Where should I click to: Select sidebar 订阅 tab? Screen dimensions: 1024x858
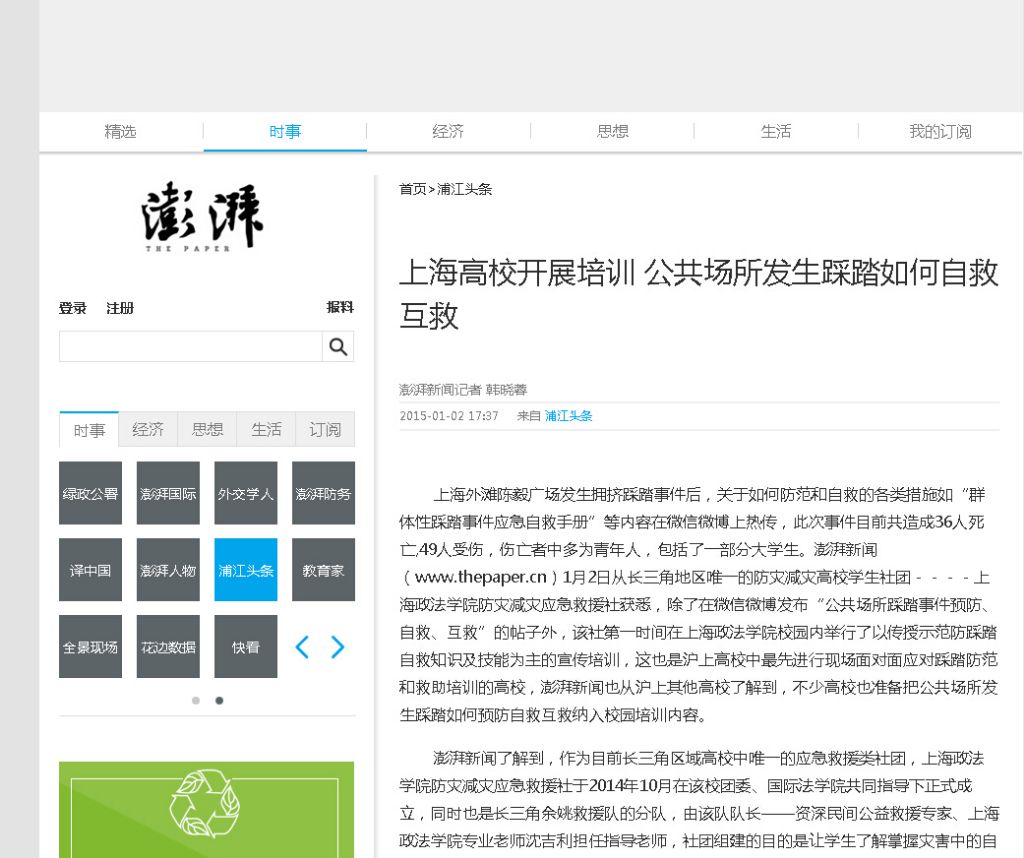click(325, 429)
